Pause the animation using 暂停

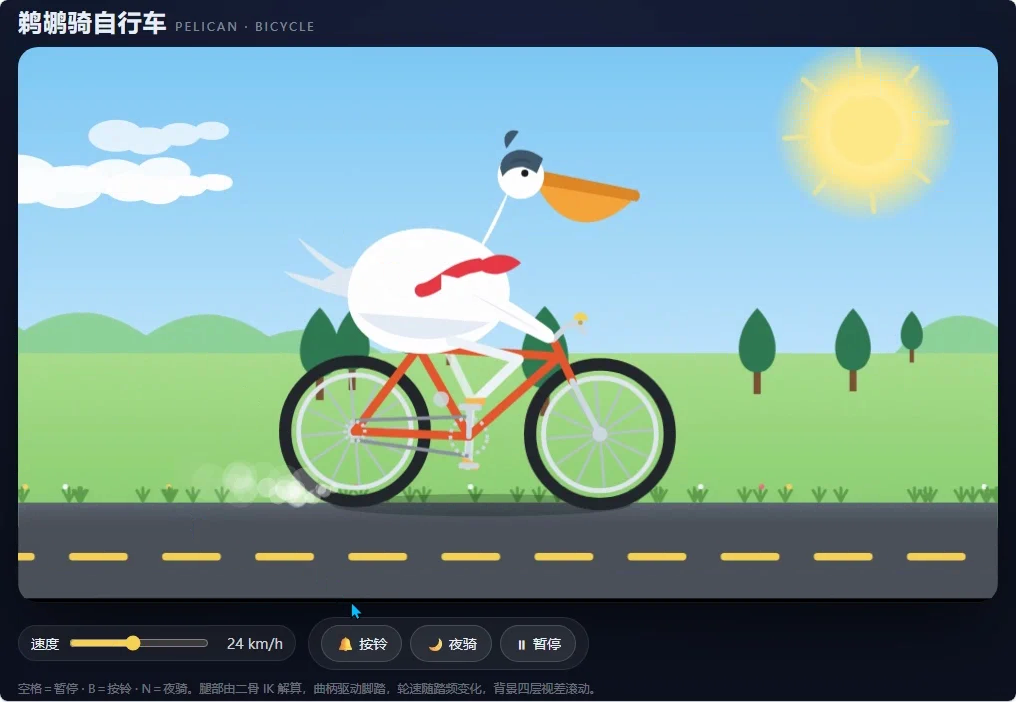(x=538, y=644)
